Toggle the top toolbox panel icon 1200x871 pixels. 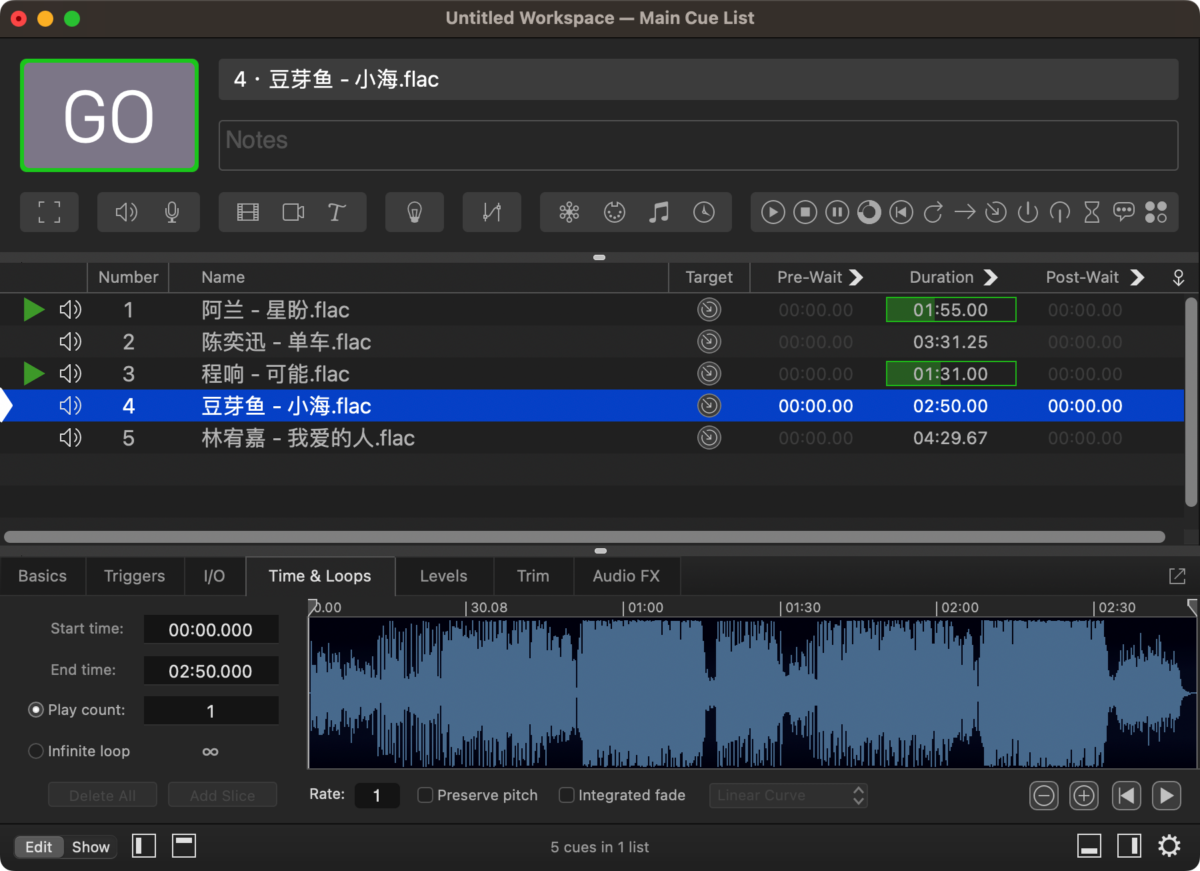point(184,846)
